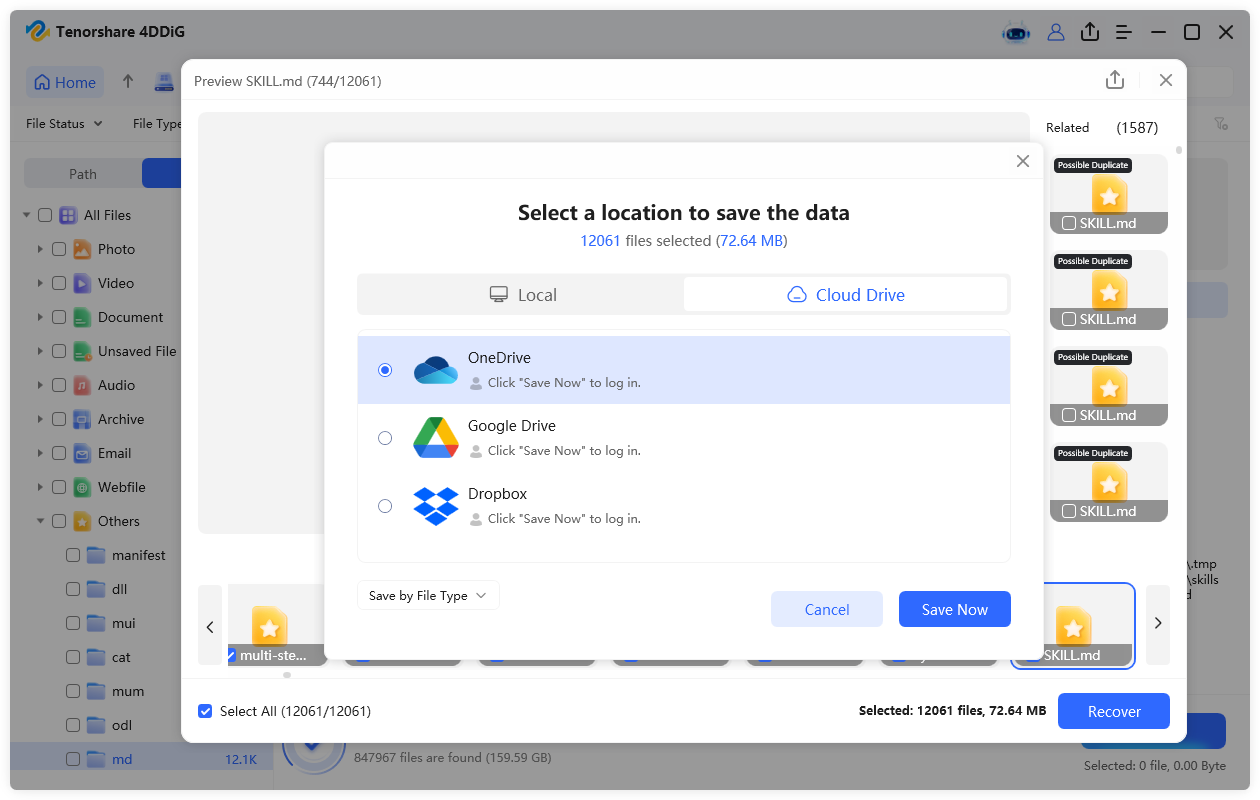Close the Preview SKILL.md window
This screenshot has width=1260, height=800.
1166,80
